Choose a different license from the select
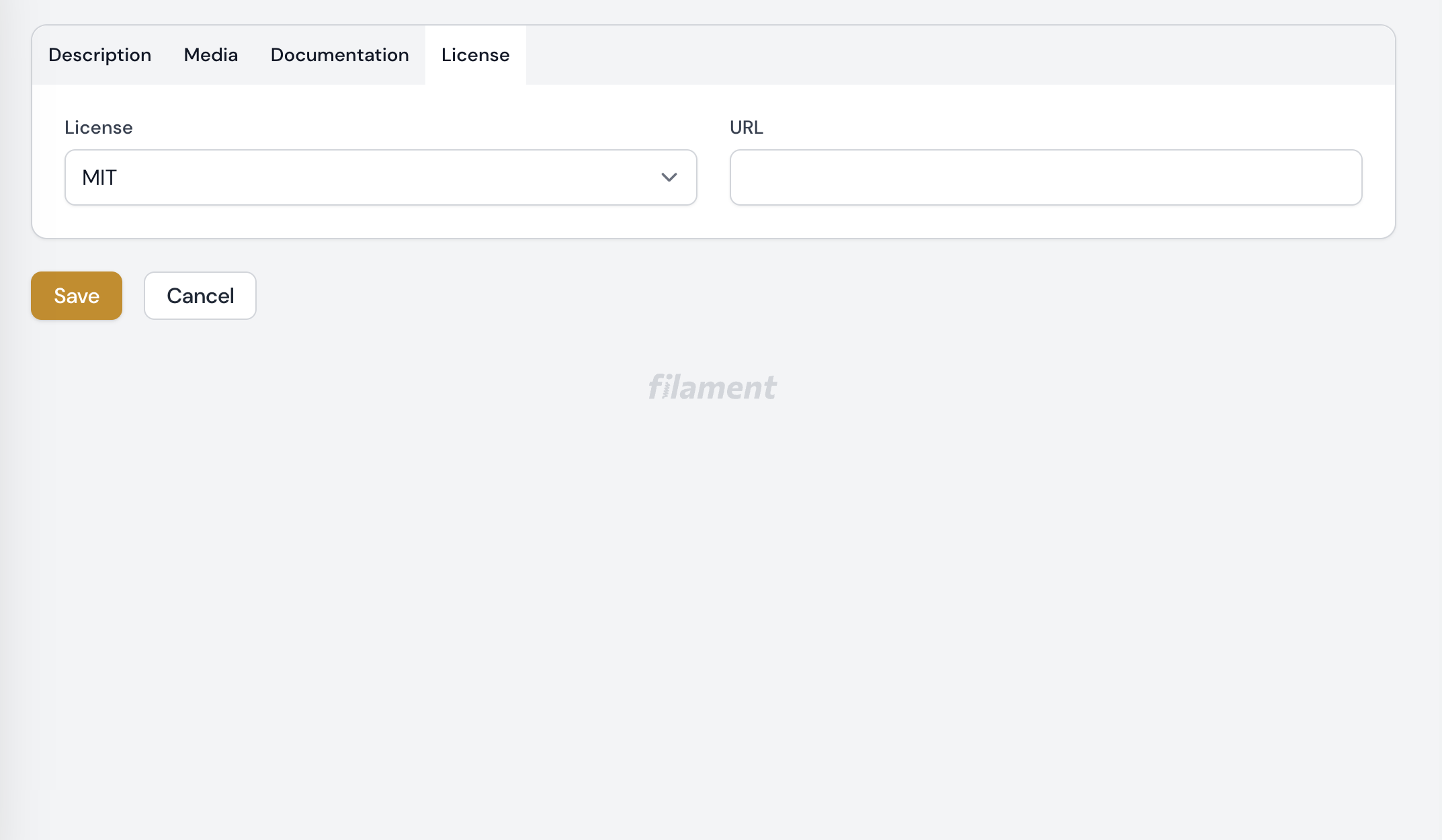 [380, 177]
